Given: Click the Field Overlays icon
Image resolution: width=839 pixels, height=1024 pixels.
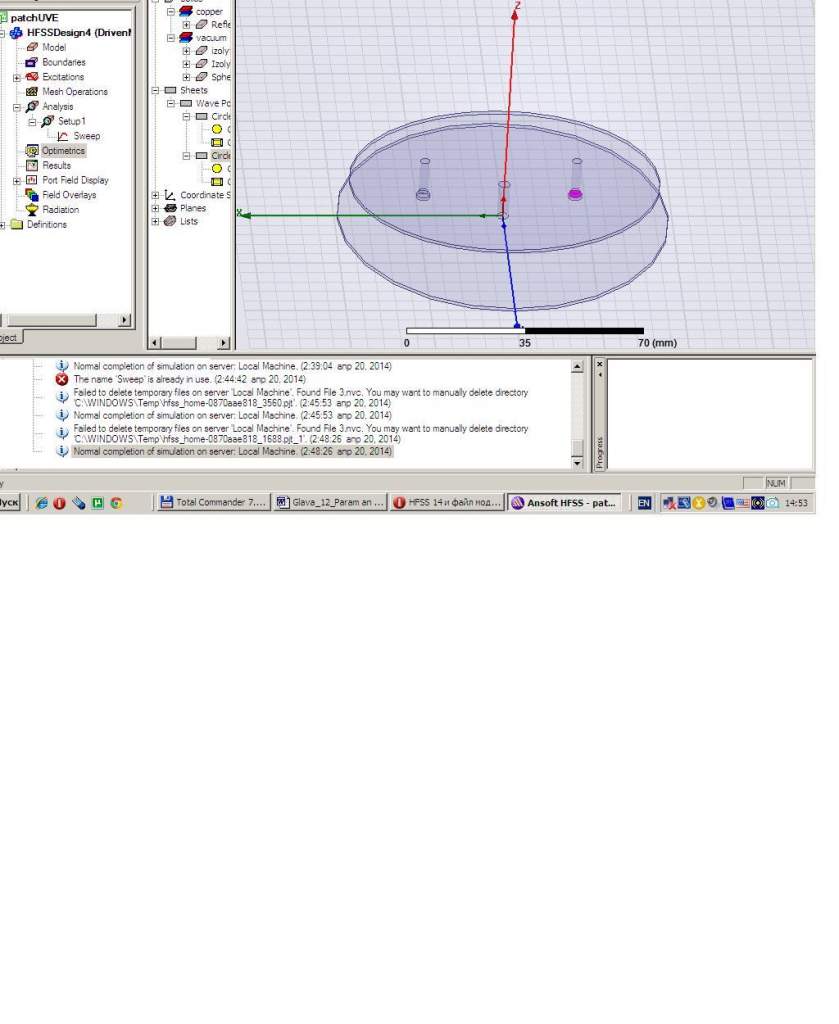Looking at the screenshot, I should pyautogui.click(x=31, y=195).
